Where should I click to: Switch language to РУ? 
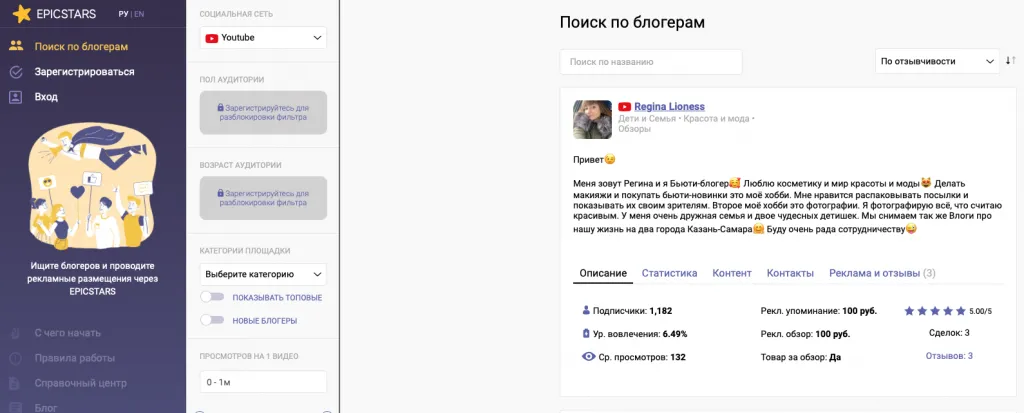coord(123,14)
